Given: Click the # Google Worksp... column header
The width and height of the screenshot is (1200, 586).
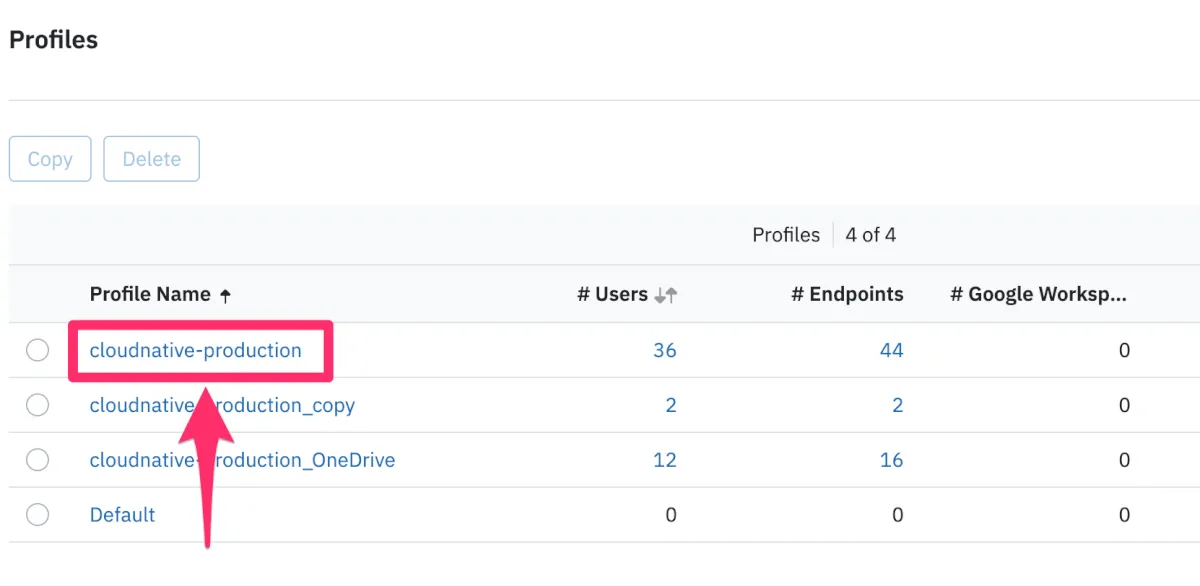Looking at the screenshot, I should [1038, 294].
